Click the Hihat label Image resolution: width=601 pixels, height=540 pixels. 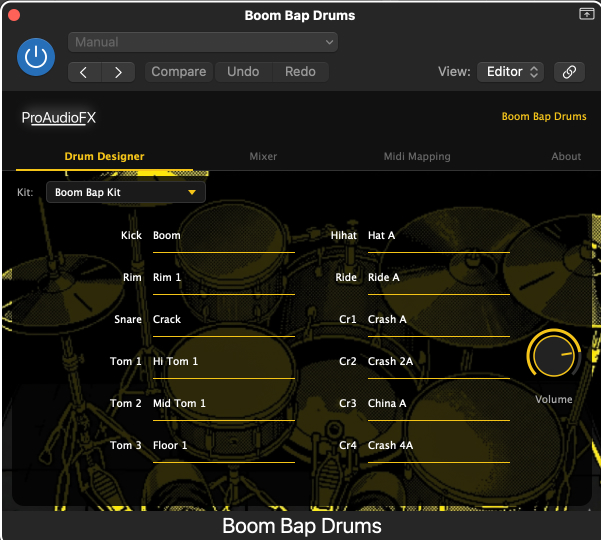click(344, 235)
